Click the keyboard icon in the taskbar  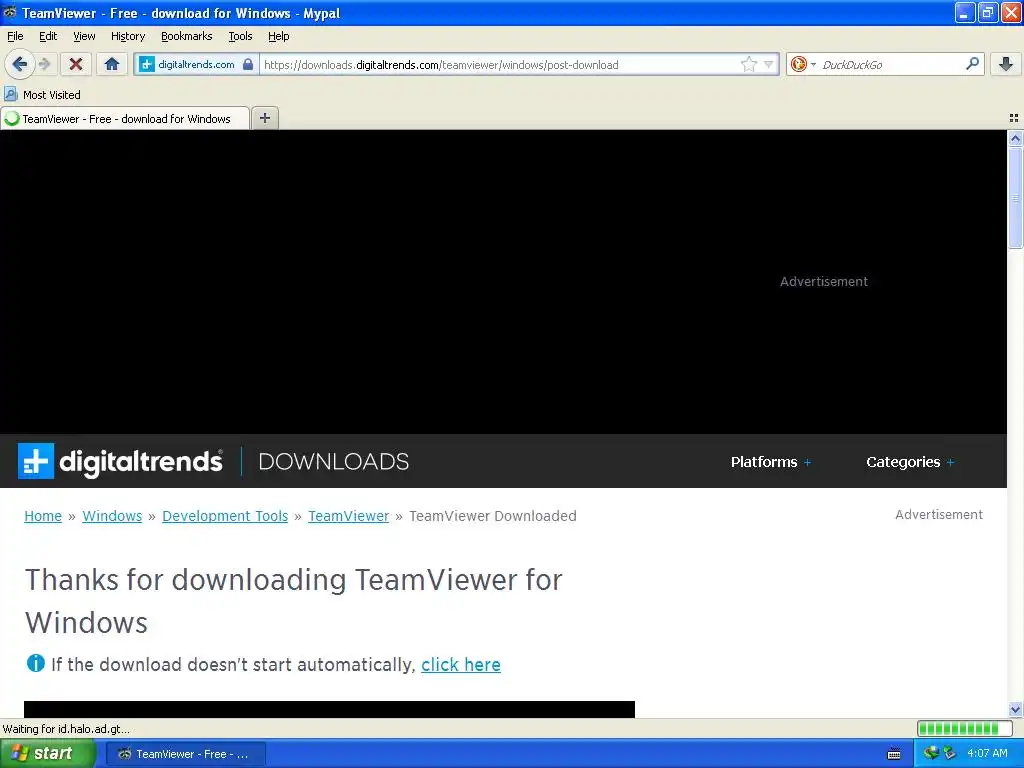point(894,754)
